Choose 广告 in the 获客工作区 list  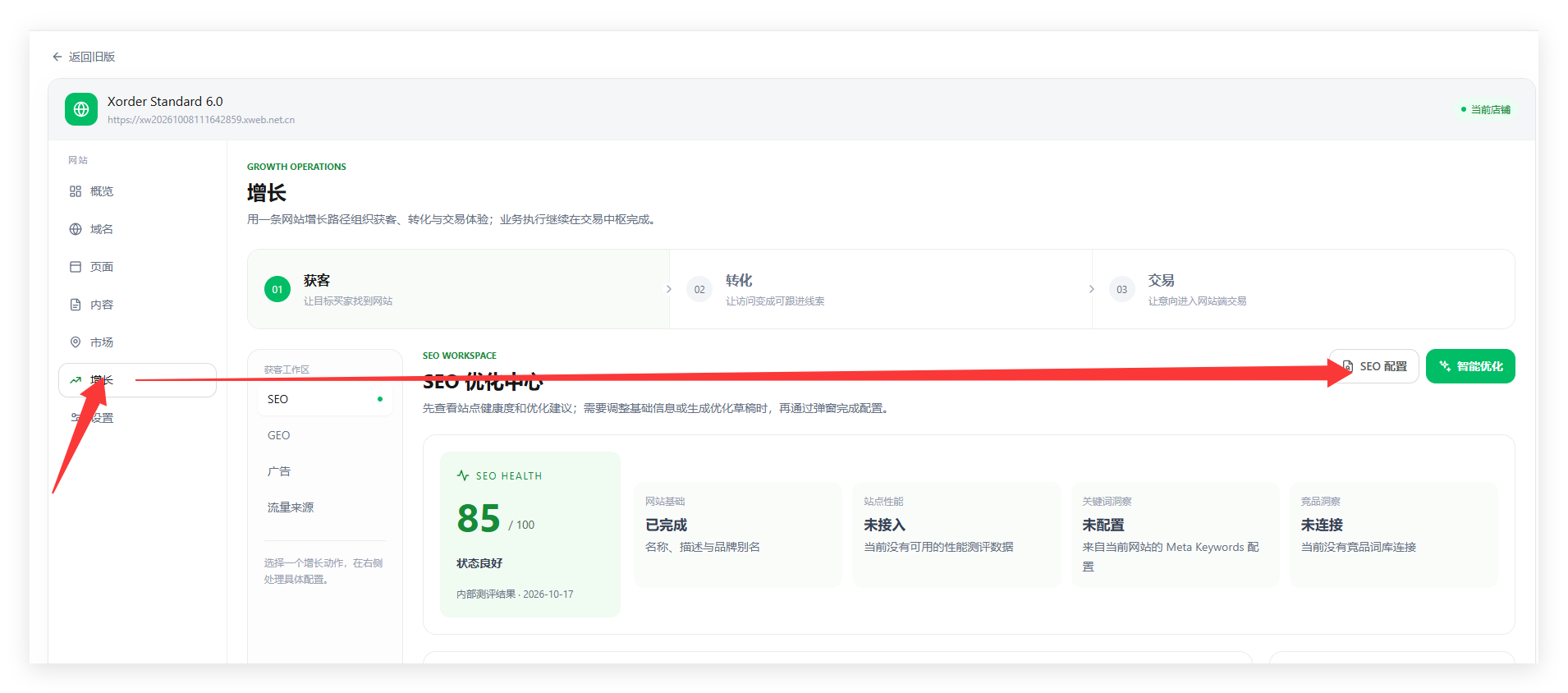coord(325,471)
